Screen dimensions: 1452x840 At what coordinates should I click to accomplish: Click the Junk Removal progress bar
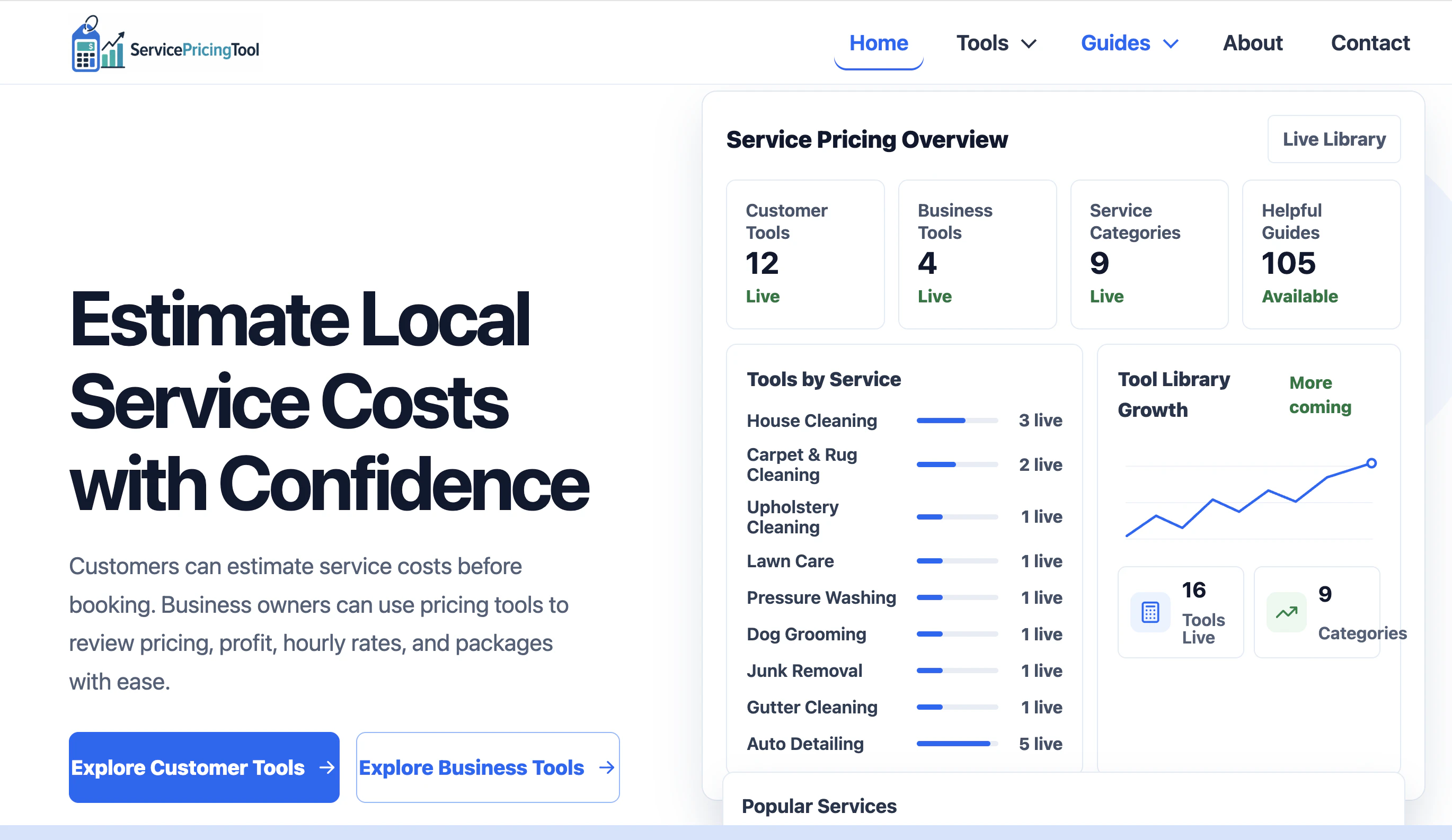point(957,671)
